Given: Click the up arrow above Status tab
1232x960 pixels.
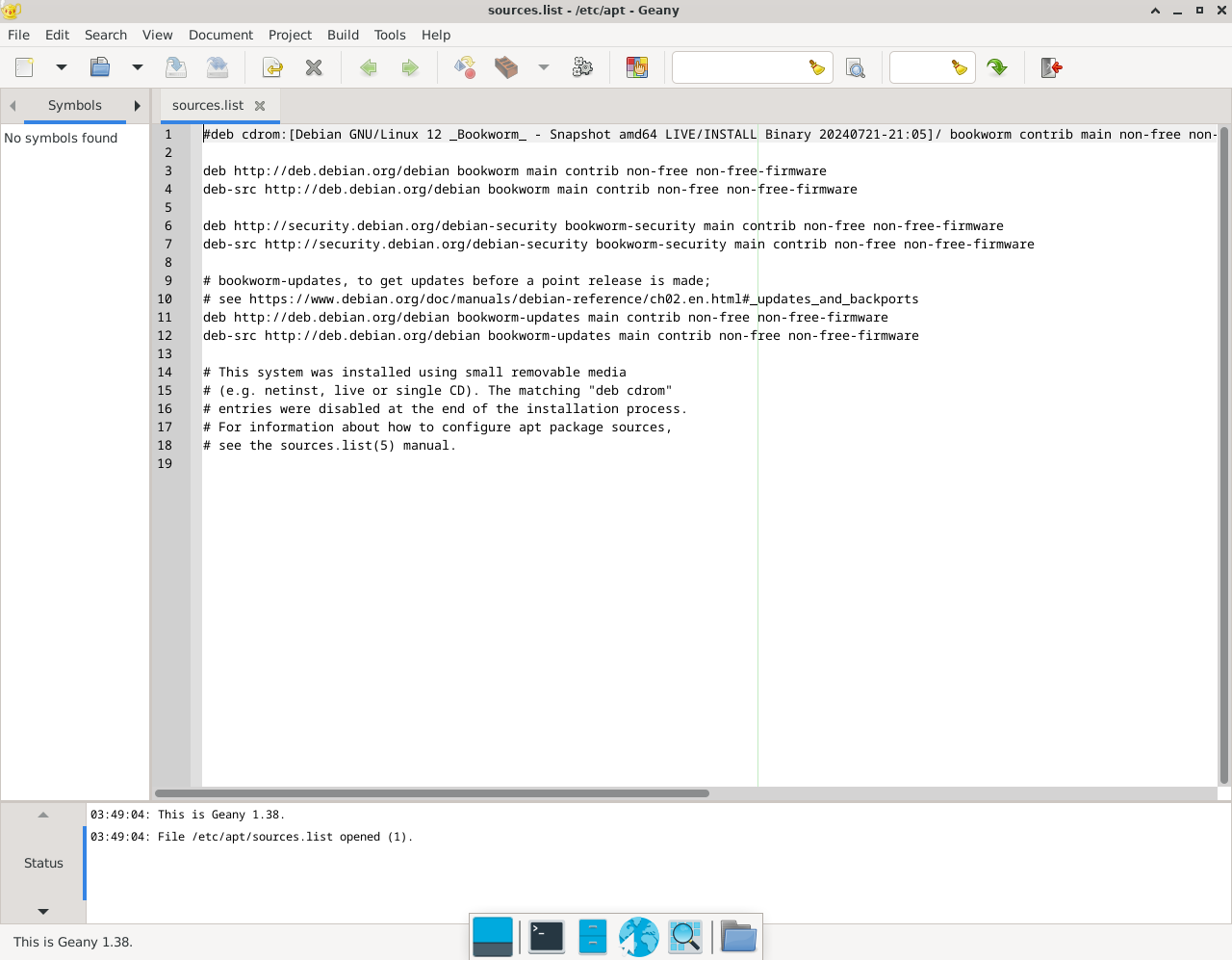Looking at the screenshot, I should 43,815.
